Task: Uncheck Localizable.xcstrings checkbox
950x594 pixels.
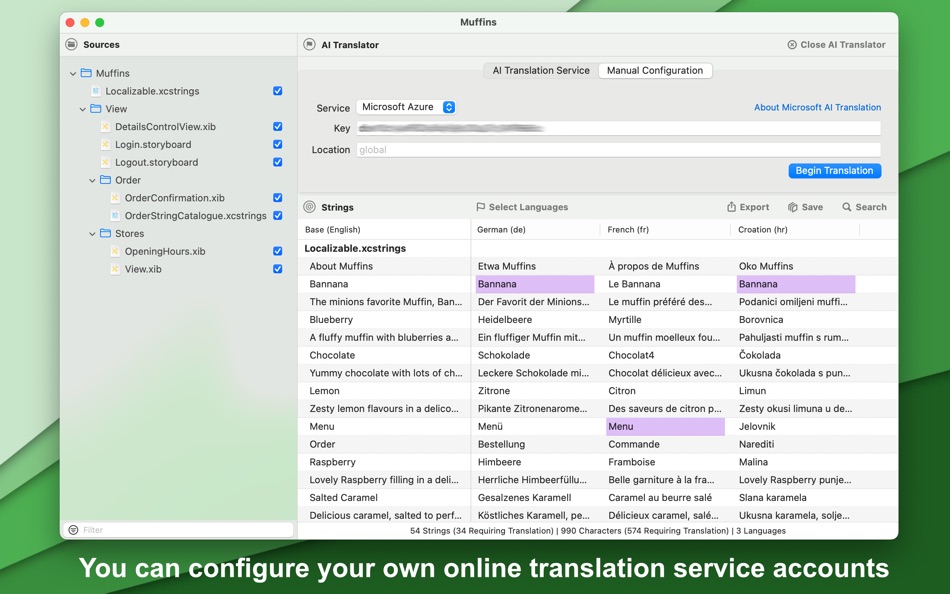Action: (x=277, y=91)
